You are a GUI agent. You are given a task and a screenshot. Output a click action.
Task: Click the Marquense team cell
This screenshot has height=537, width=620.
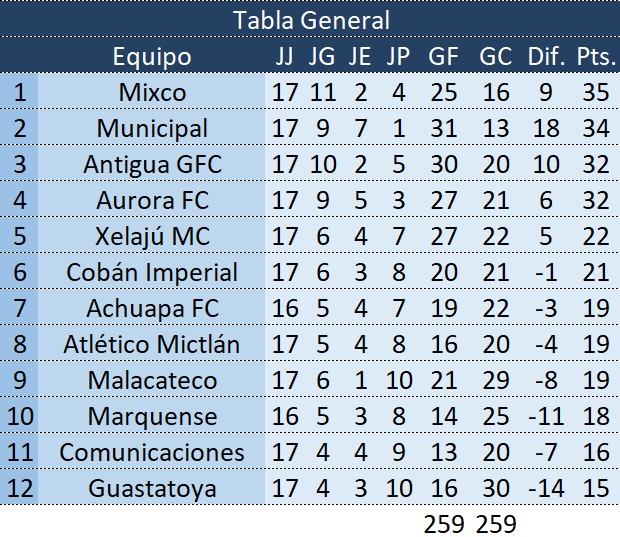click(x=152, y=417)
